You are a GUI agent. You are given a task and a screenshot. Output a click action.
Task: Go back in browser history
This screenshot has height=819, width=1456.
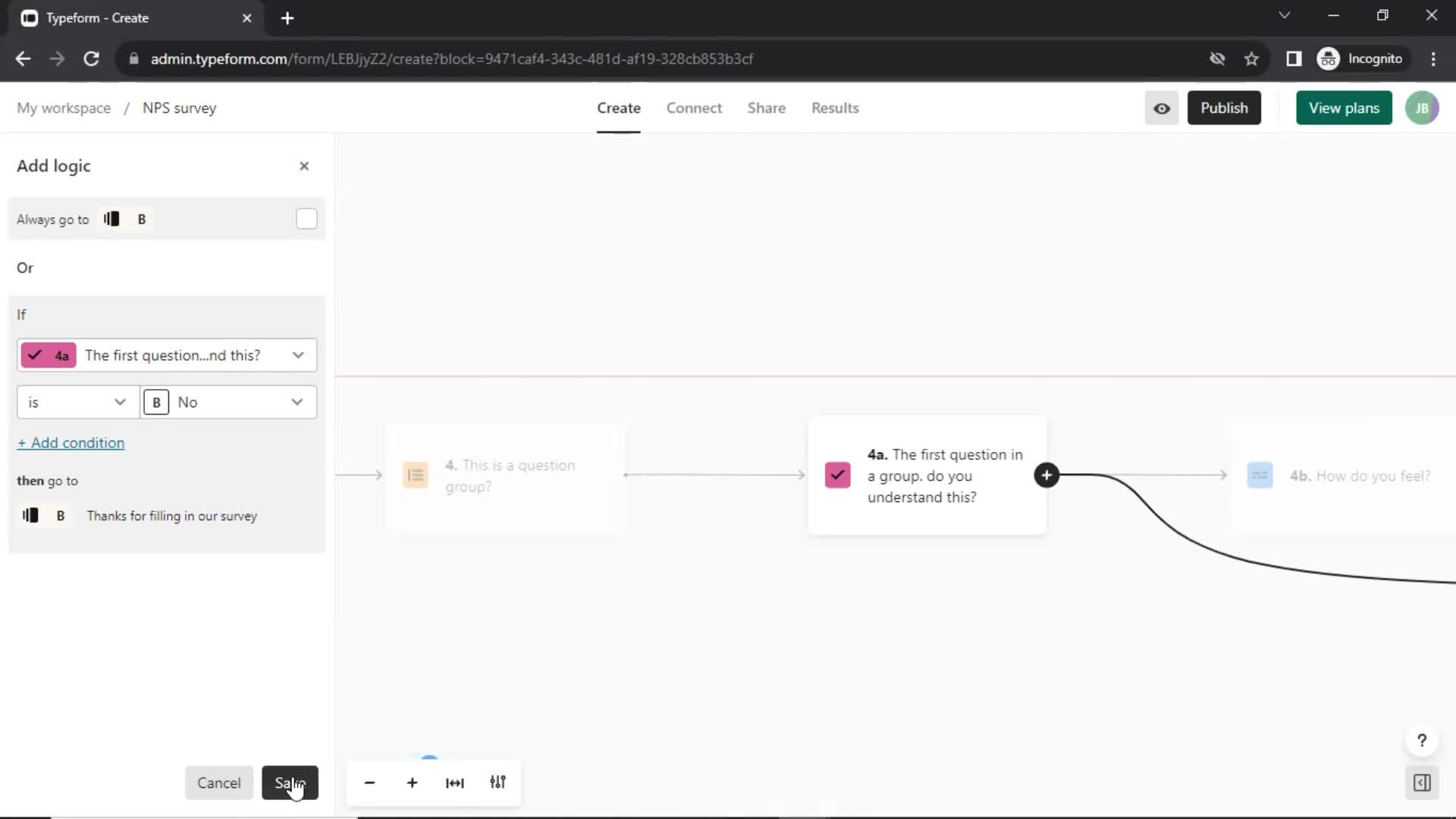tap(23, 59)
